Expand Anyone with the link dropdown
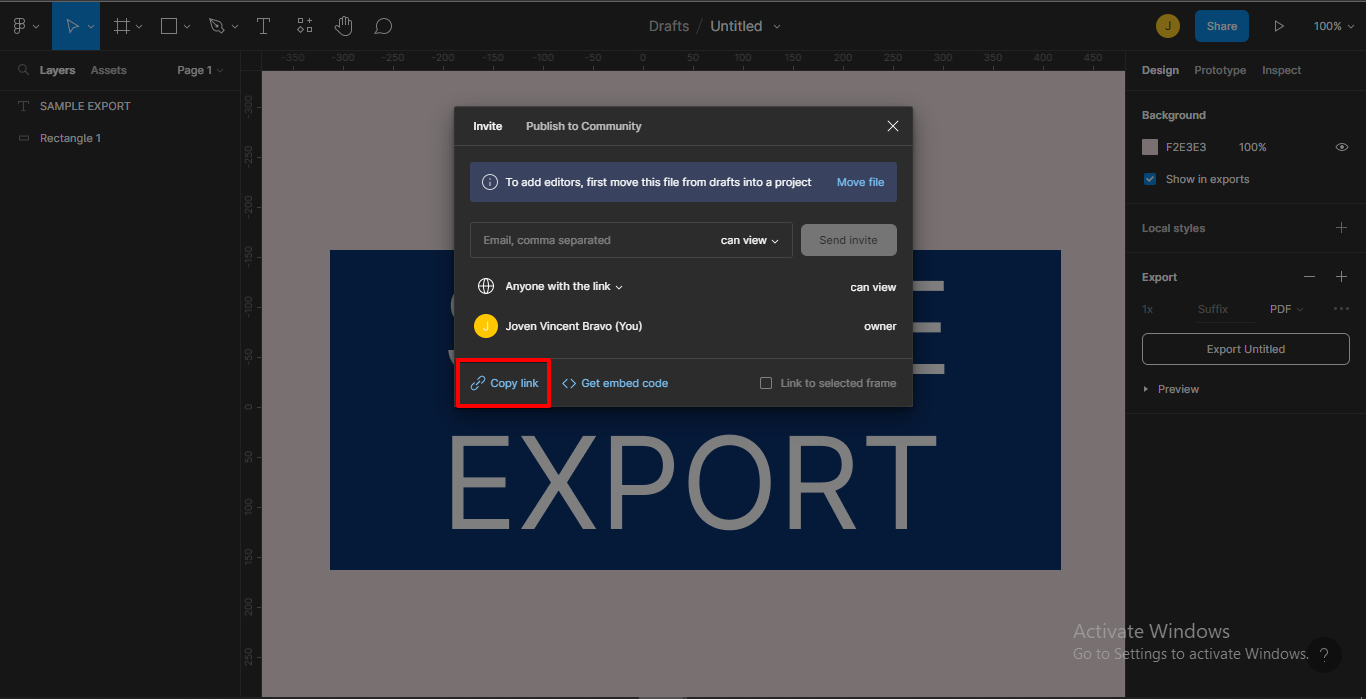The image size is (1366, 699). point(563,287)
